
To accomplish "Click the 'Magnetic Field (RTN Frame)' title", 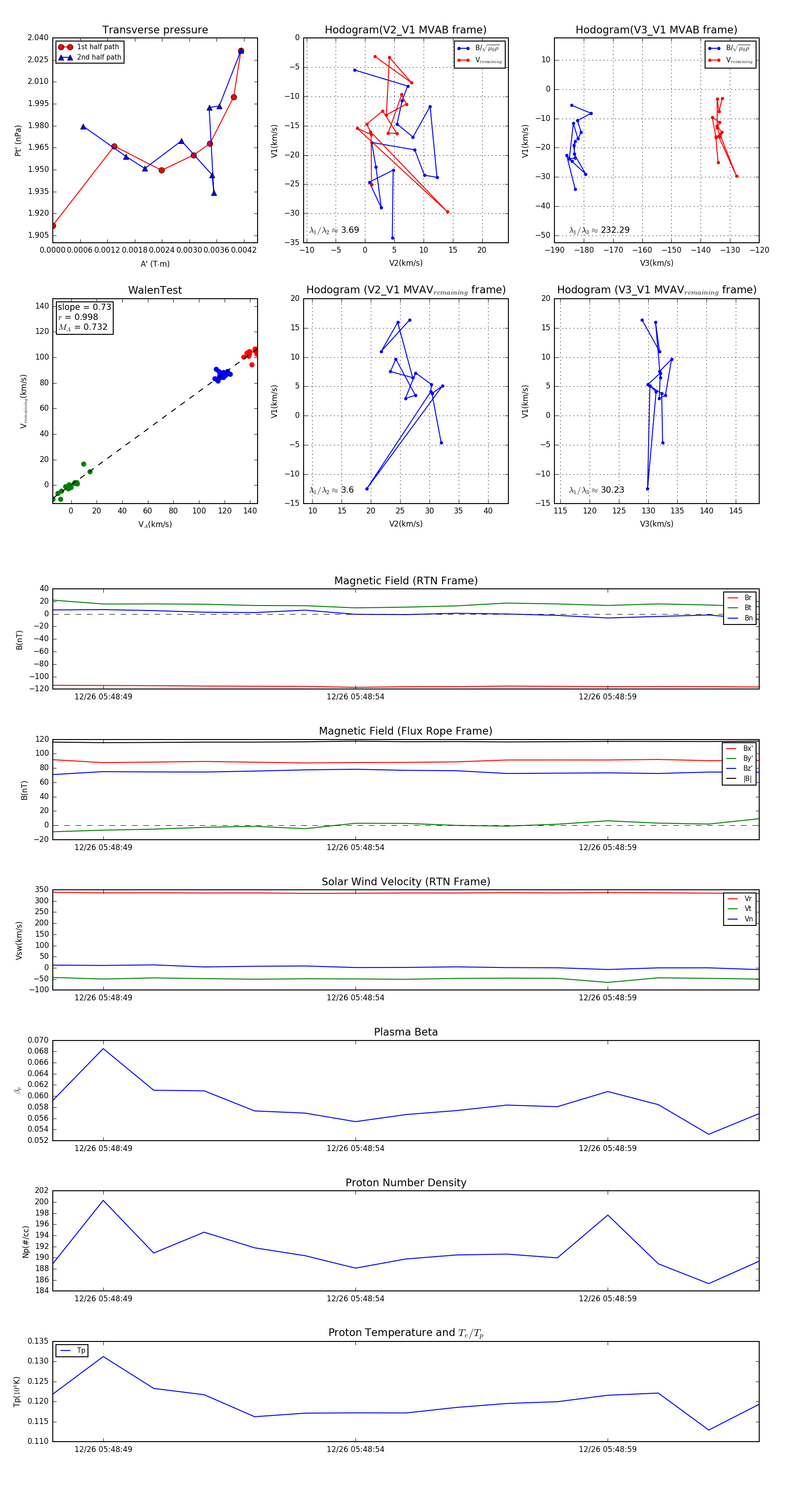I will pyautogui.click(x=406, y=581).
